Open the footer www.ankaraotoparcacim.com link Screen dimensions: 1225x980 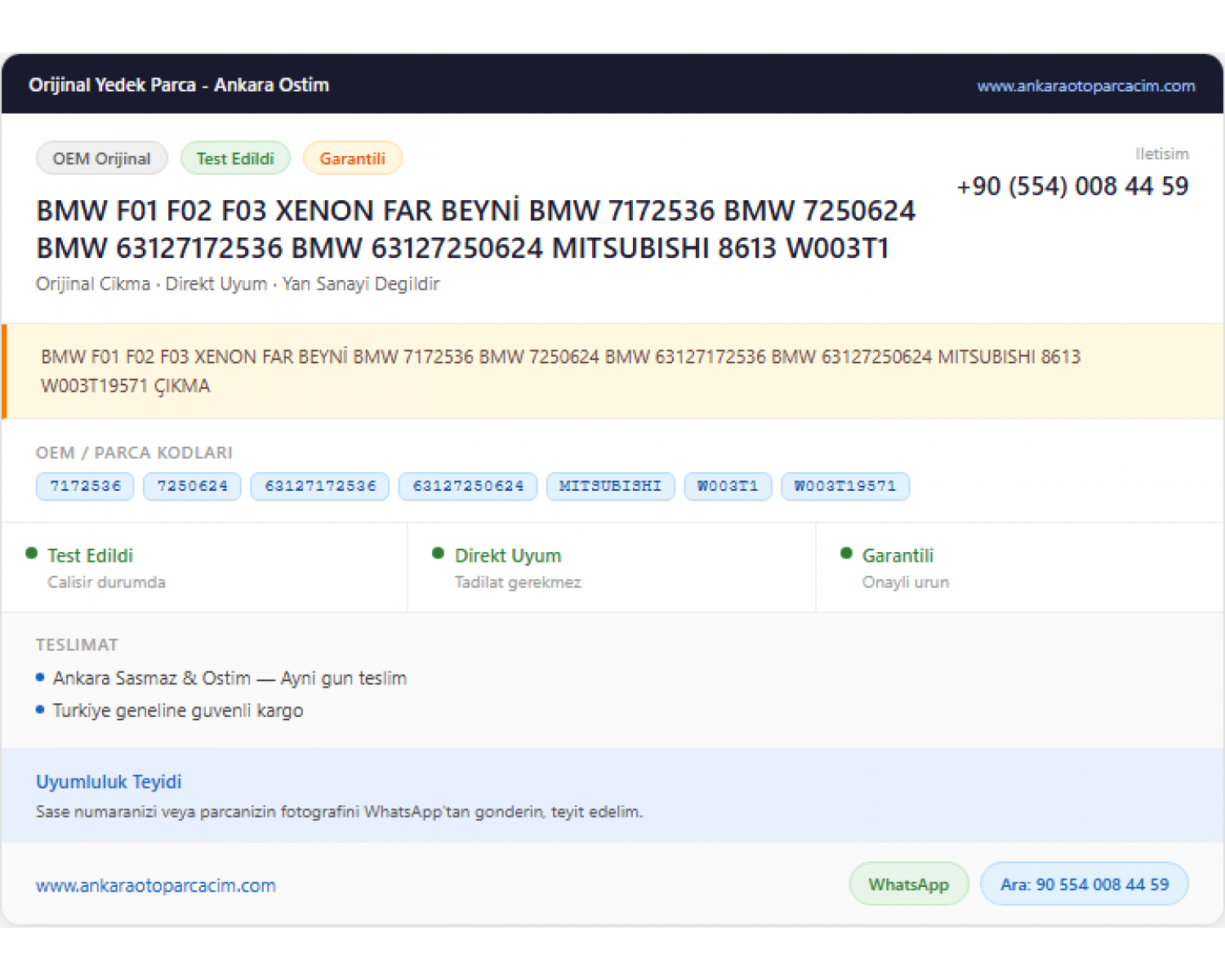156,885
